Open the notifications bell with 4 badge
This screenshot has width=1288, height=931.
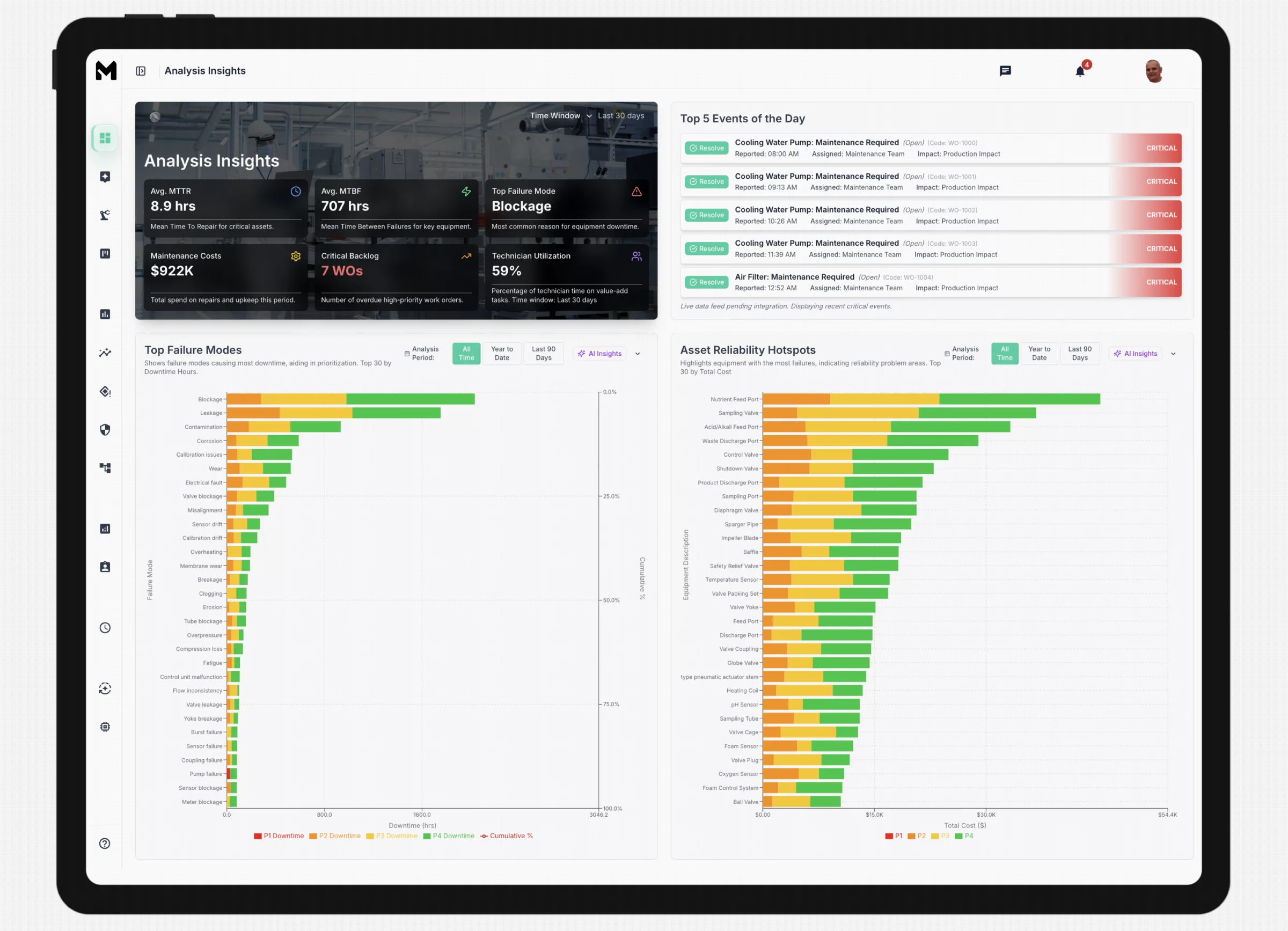pyautogui.click(x=1081, y=70)
